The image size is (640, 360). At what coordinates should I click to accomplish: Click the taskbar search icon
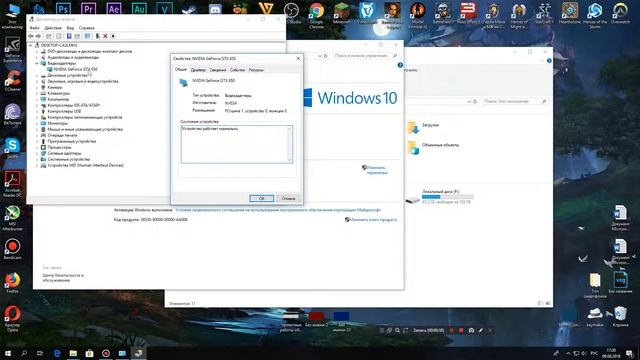[x=24, y=353]
